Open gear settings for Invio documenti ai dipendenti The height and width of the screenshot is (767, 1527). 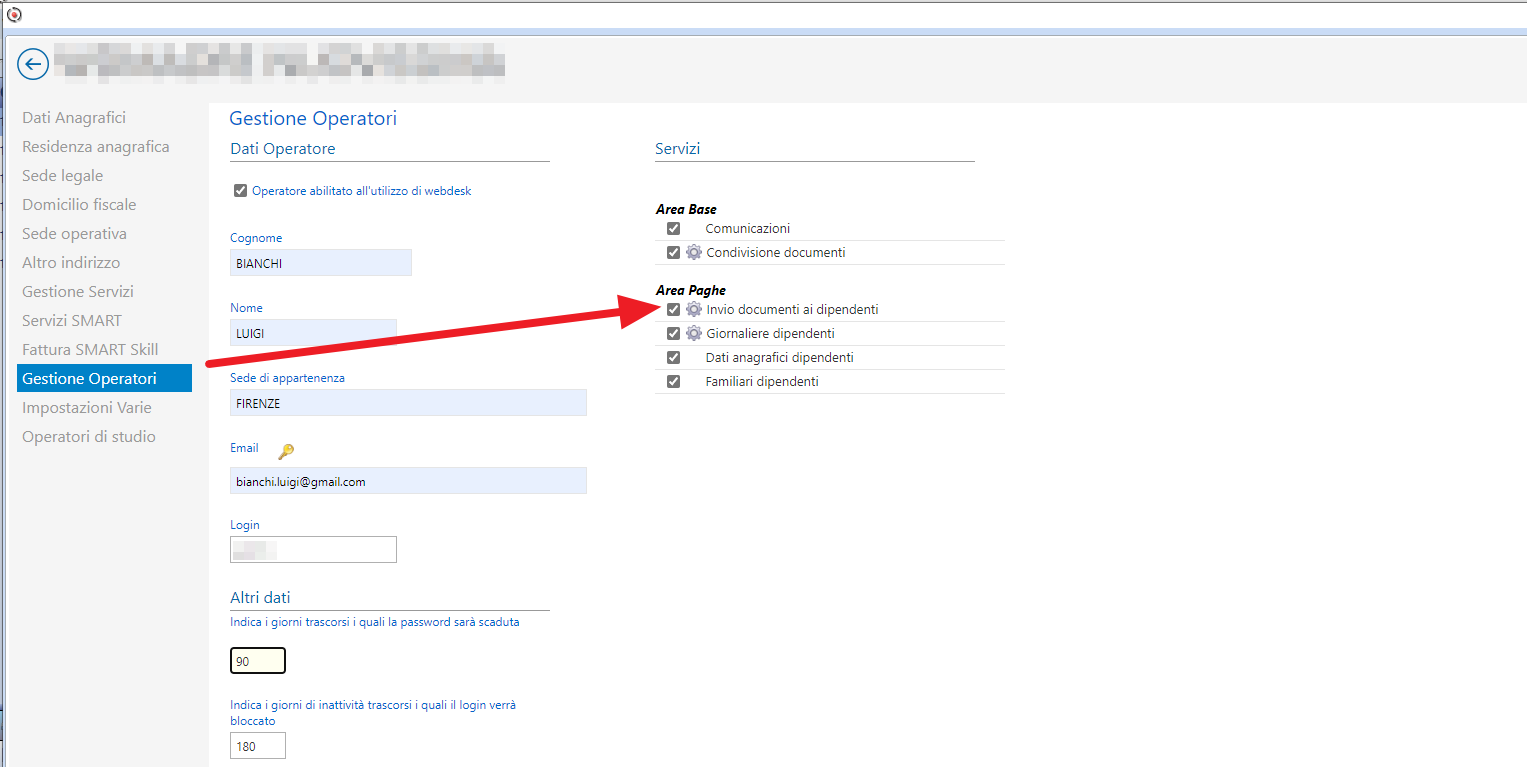click(x=694, y=310)
